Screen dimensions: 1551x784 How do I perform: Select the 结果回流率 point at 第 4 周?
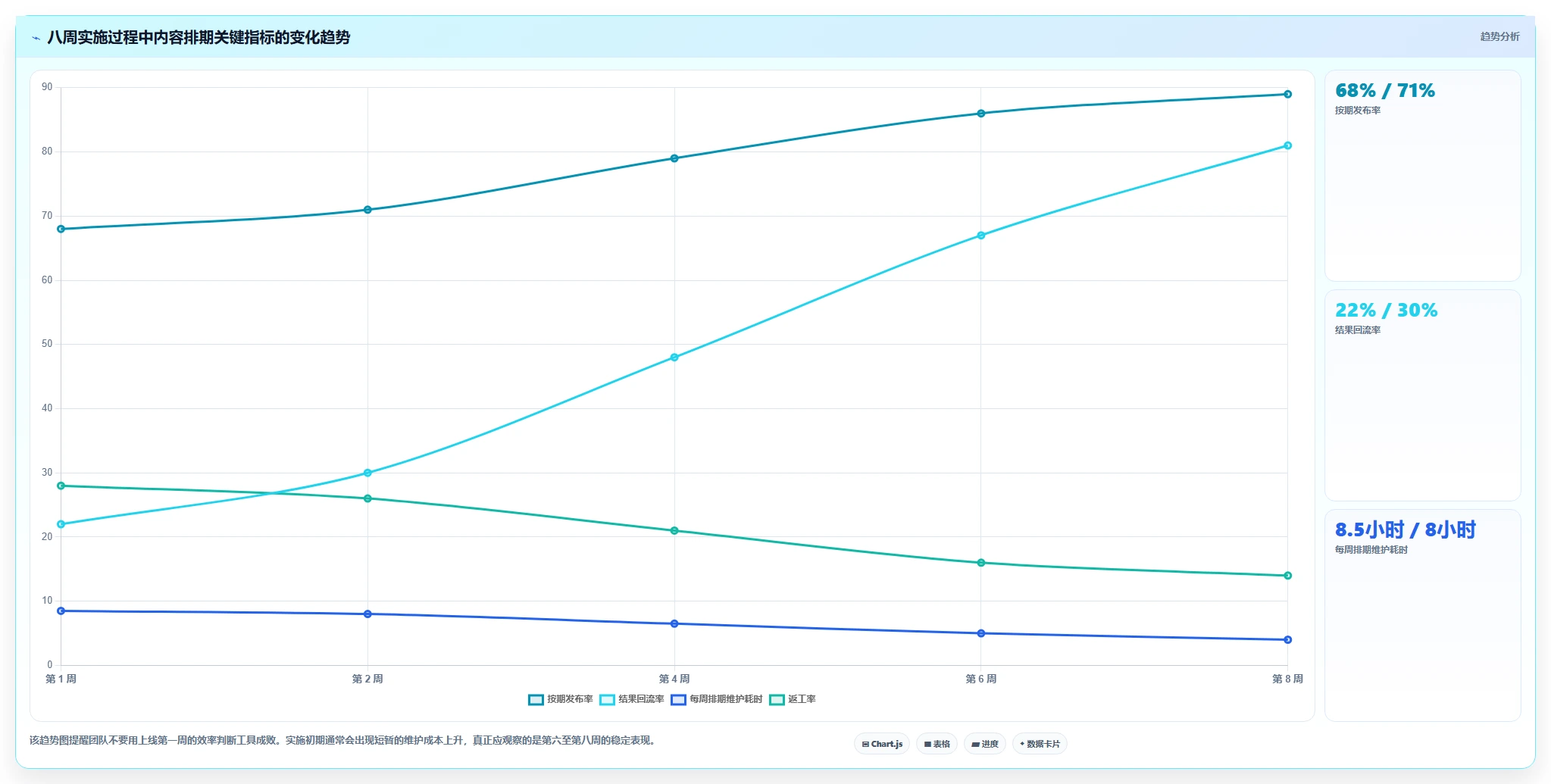click(674, 357)
